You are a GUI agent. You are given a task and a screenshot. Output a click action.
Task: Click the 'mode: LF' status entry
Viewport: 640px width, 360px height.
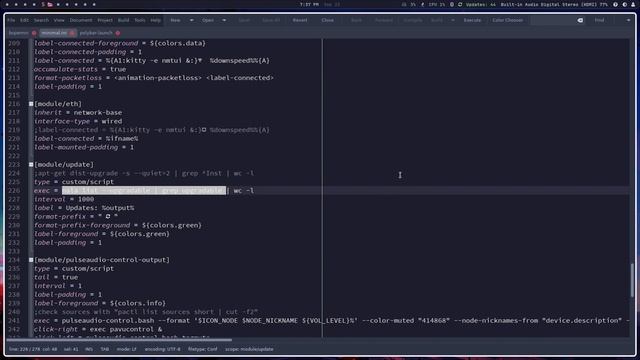pyautogui.click(x=127, y=349)
